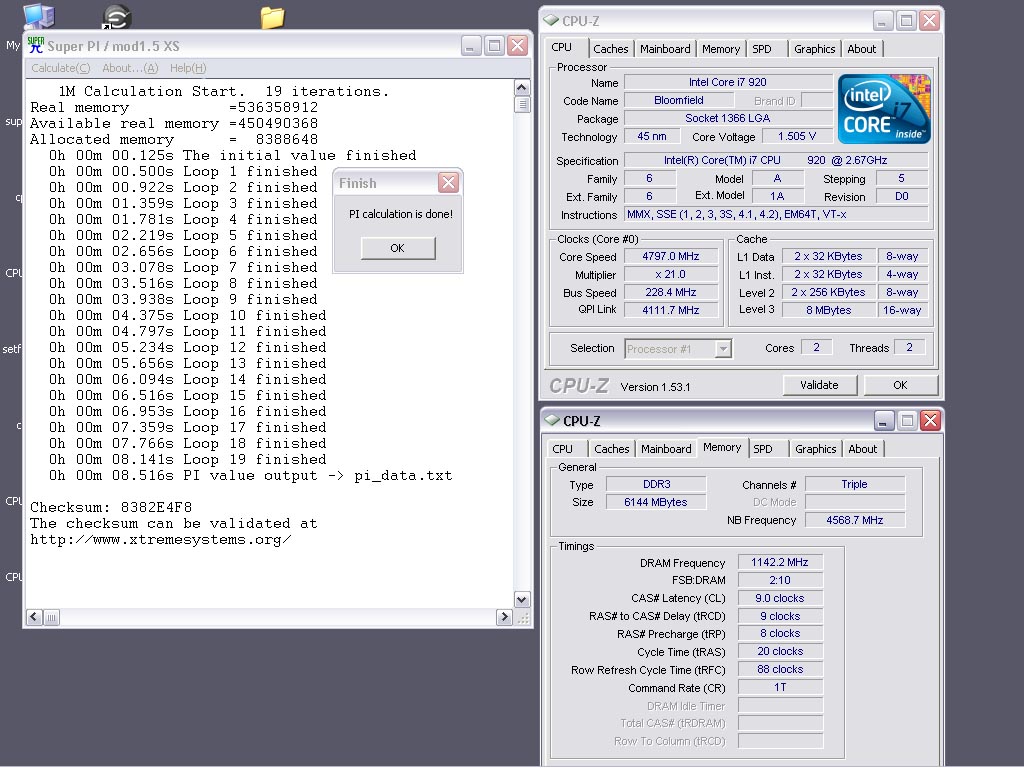1024x768 pixels.
Task: Switch to Memory tab in CPU-Z processor window
Action: coord(721,49)
